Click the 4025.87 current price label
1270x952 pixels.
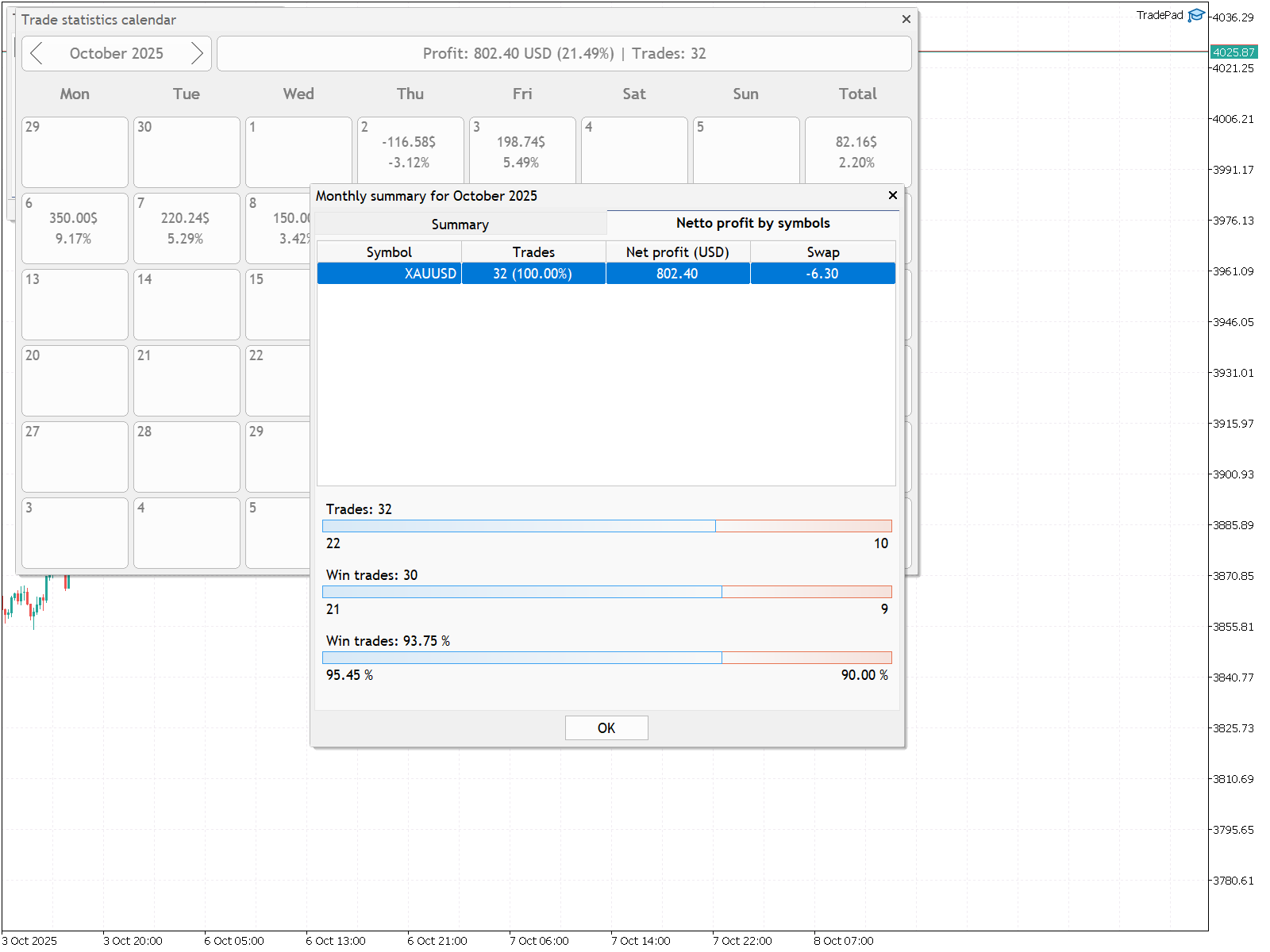[x=1233, y=52]
